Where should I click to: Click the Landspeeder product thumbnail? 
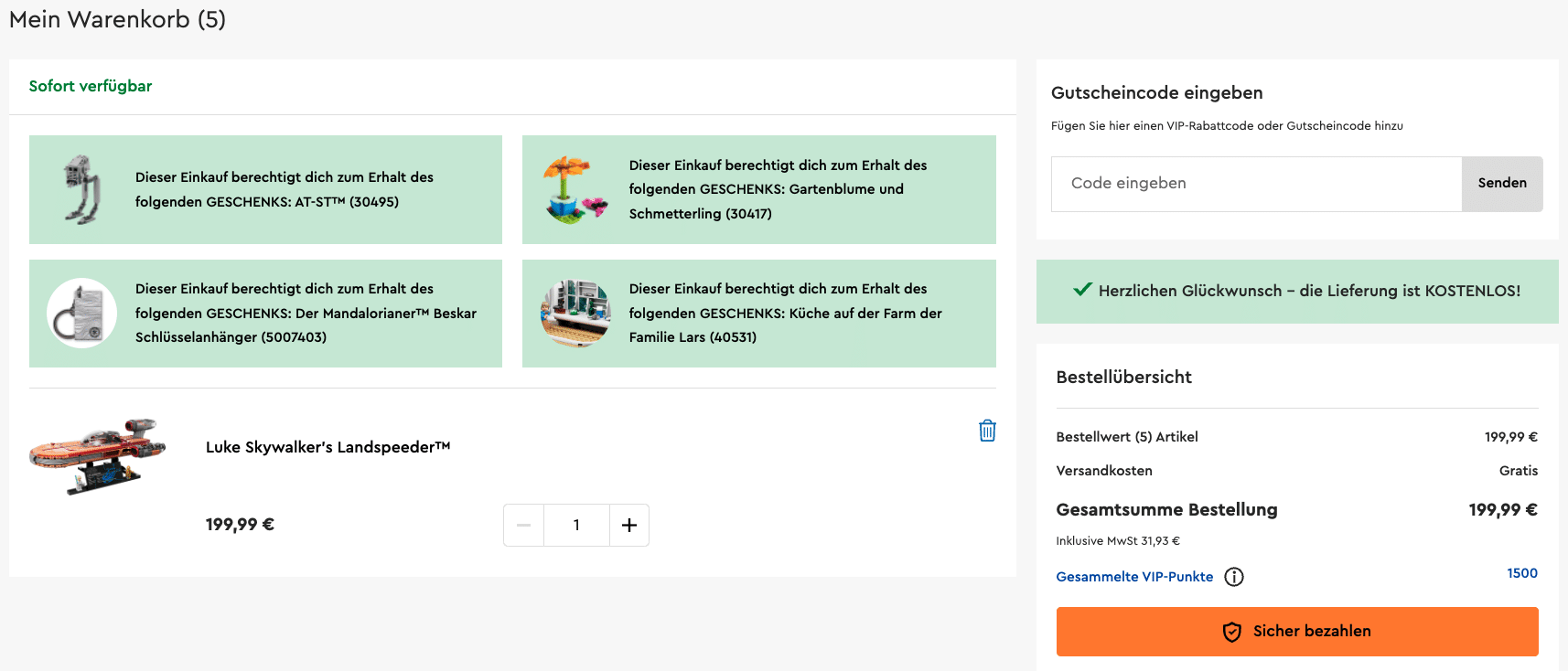[x=98, y=456]
